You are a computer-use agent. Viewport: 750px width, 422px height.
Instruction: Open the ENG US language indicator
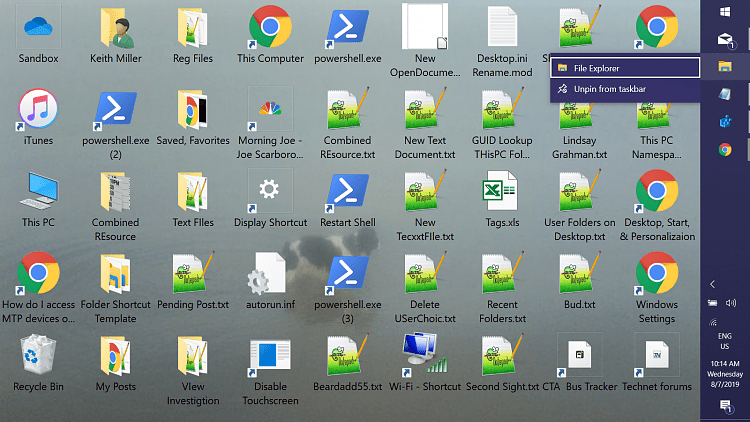click(725, 341)
